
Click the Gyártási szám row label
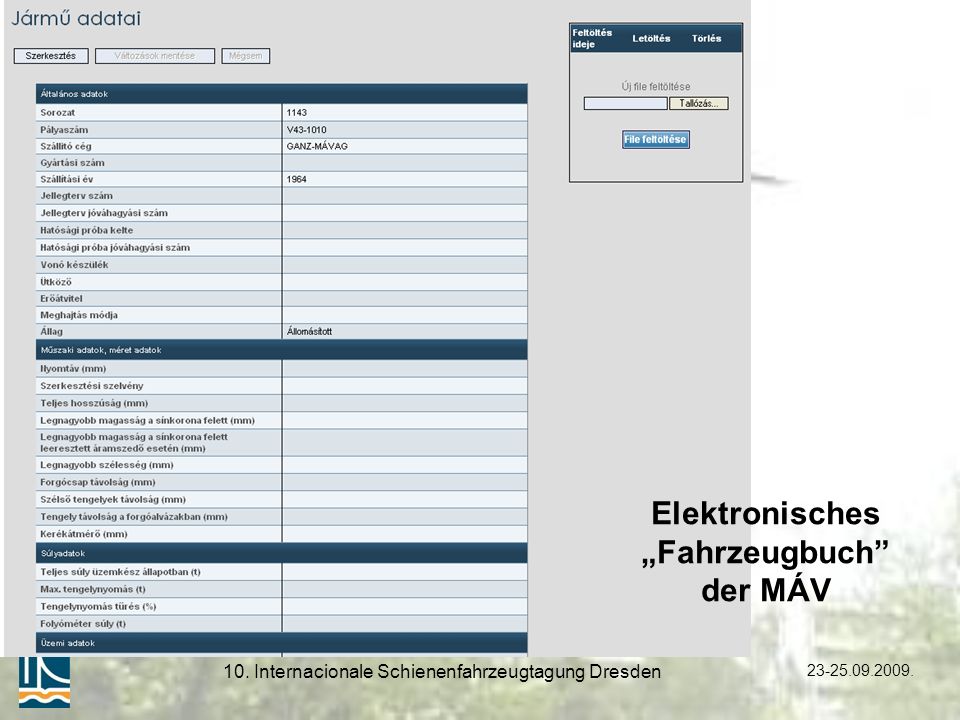pyautogui.click(x=72, y=163)
